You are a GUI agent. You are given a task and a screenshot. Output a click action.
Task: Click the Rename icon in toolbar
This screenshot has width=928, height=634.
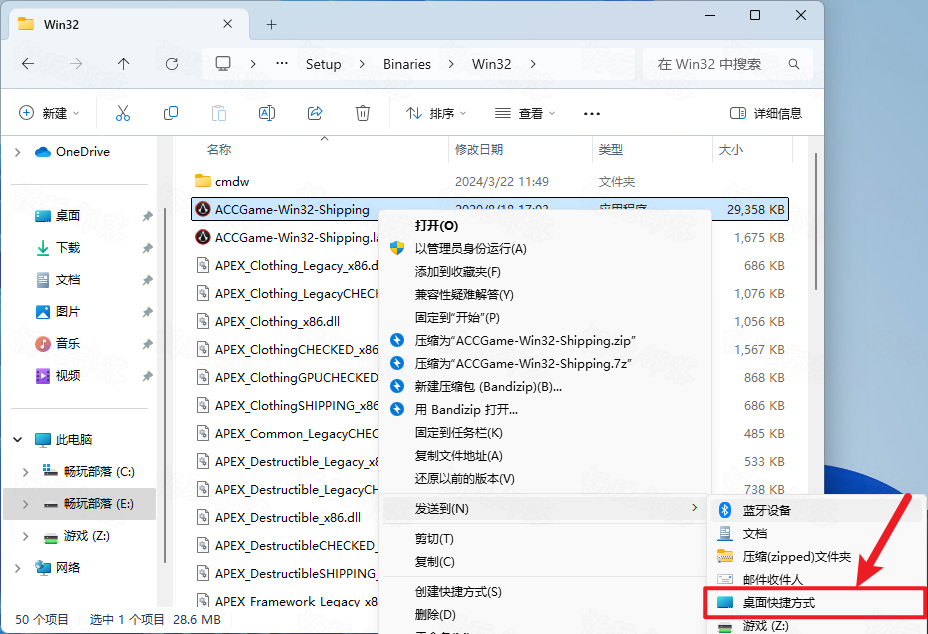[267, 113]
